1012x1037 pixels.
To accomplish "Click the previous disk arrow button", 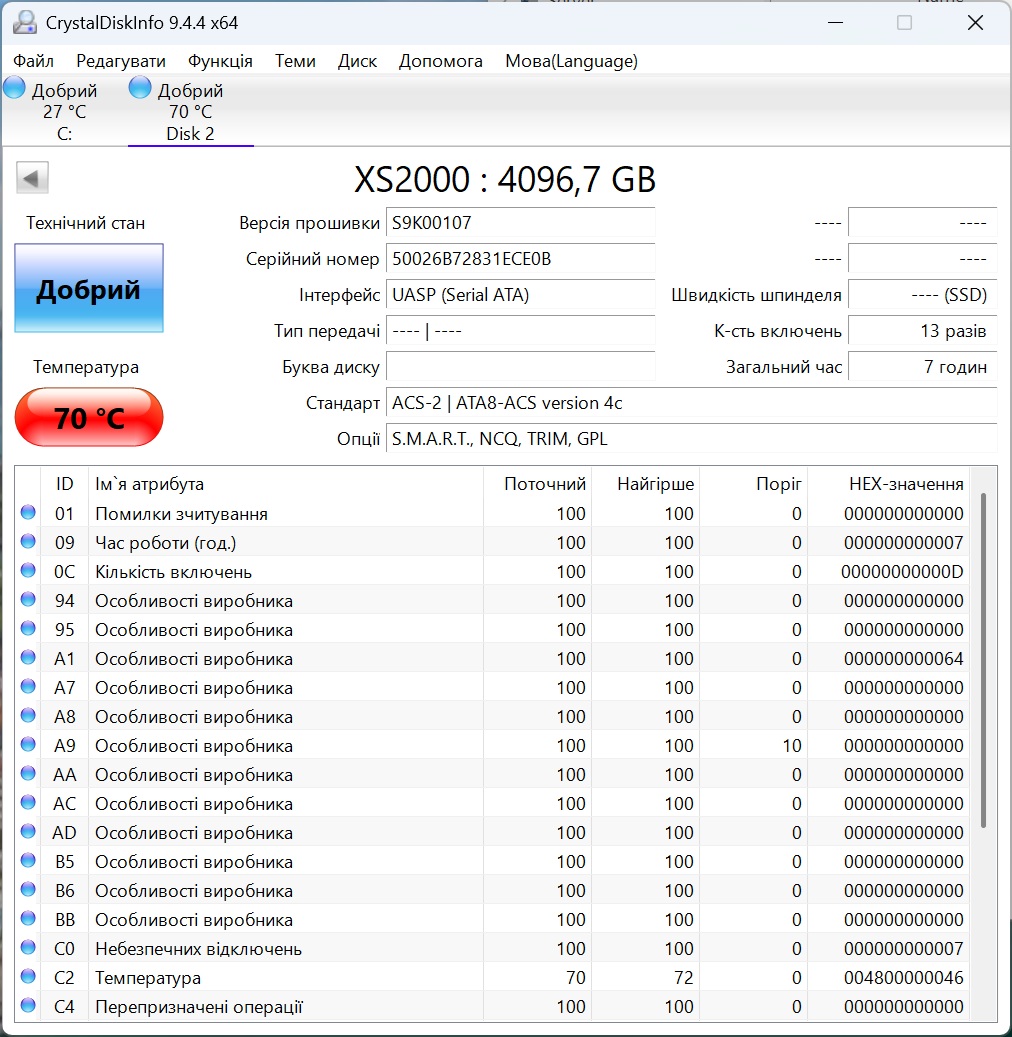I will [x=32, y=178].
